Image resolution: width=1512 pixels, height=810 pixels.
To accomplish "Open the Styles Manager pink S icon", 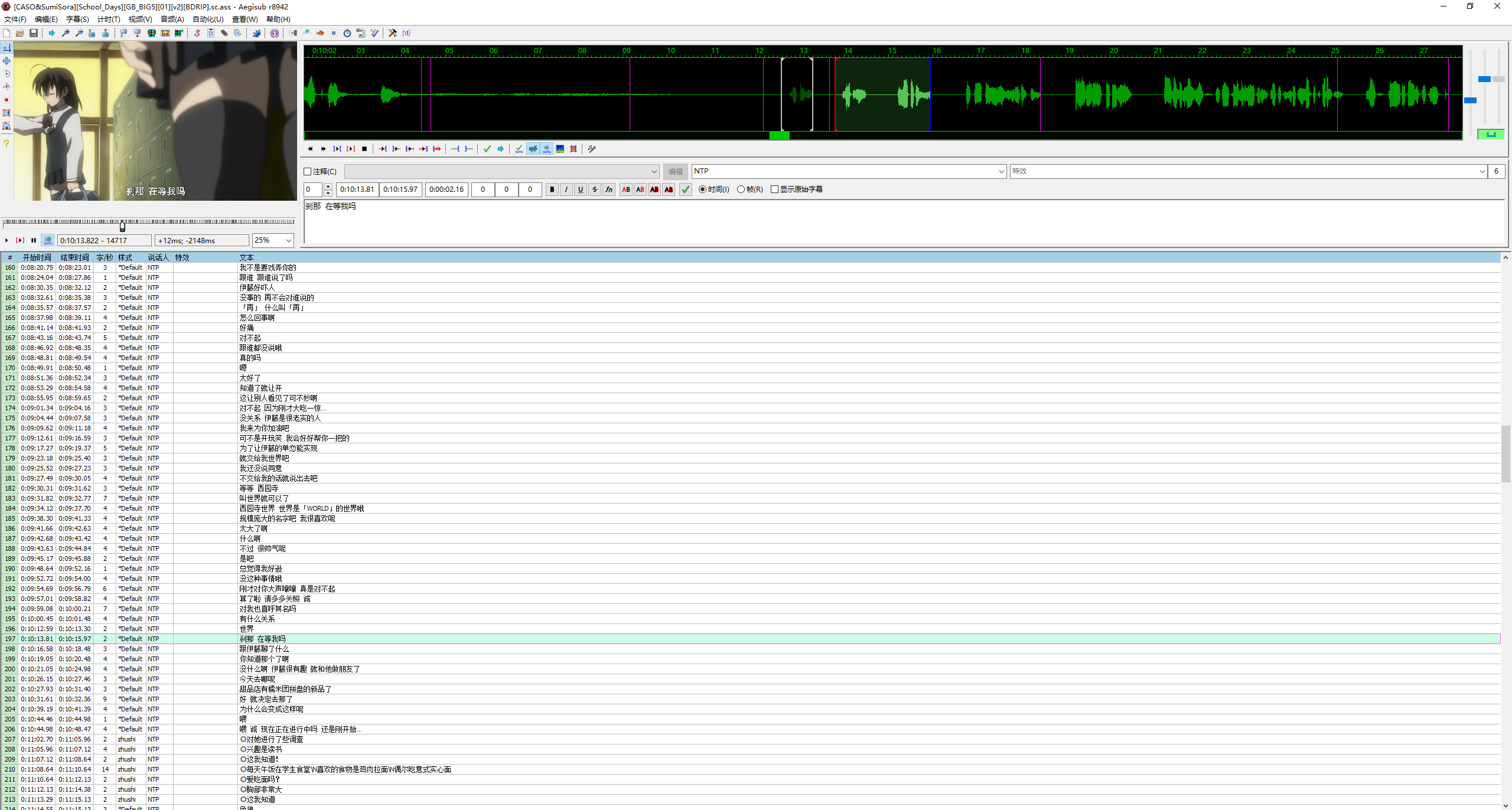I will (x=197, y=33).
